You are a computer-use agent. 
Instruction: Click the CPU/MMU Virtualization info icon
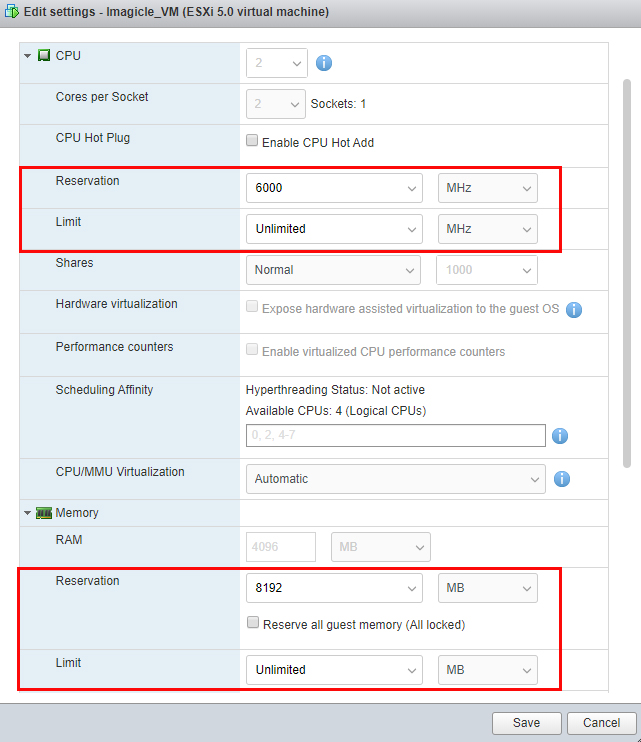(x=562, y=479)
